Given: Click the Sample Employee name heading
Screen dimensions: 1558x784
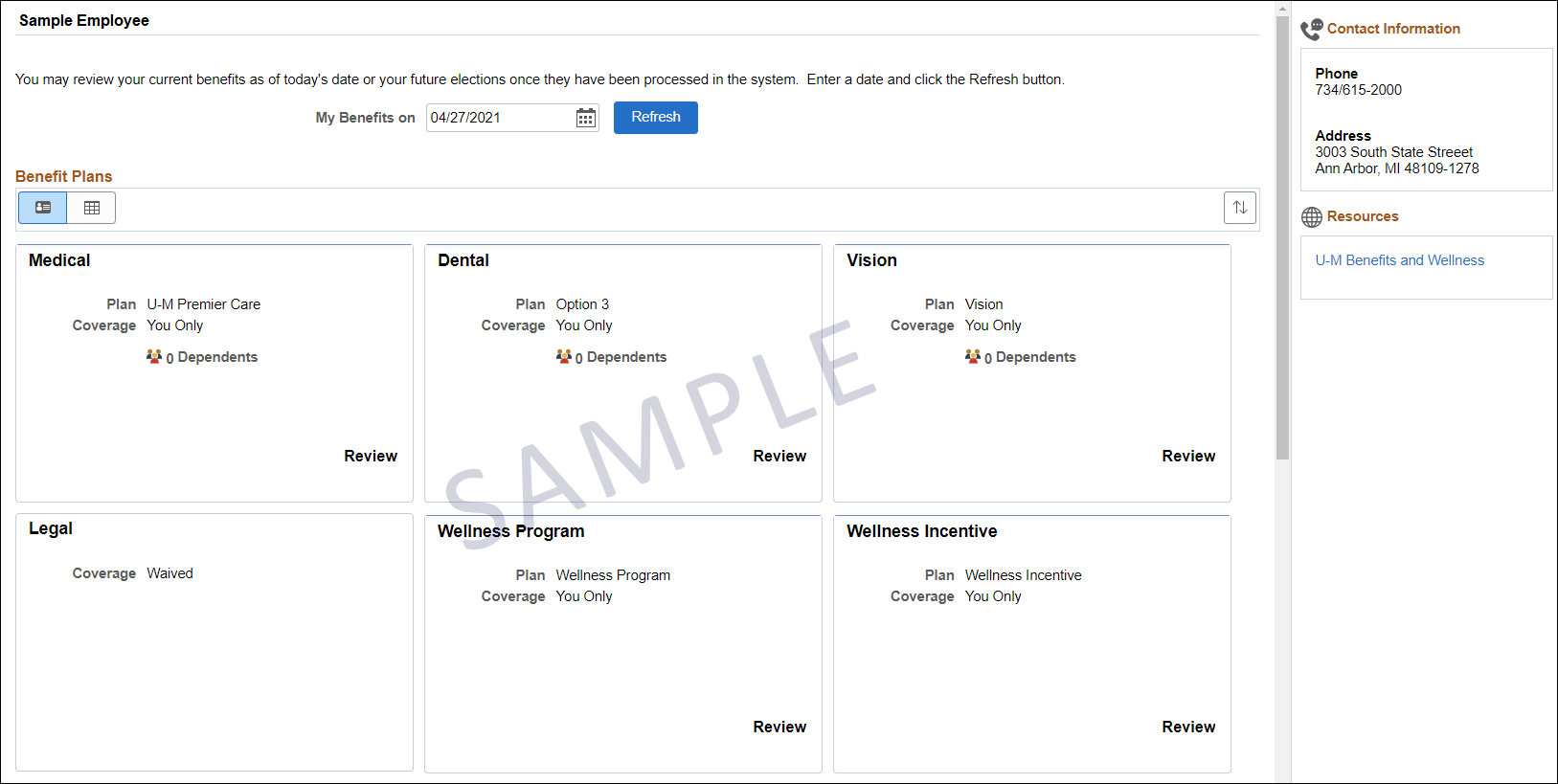Looking at the screenshot, I should click(x=84, y=20).
